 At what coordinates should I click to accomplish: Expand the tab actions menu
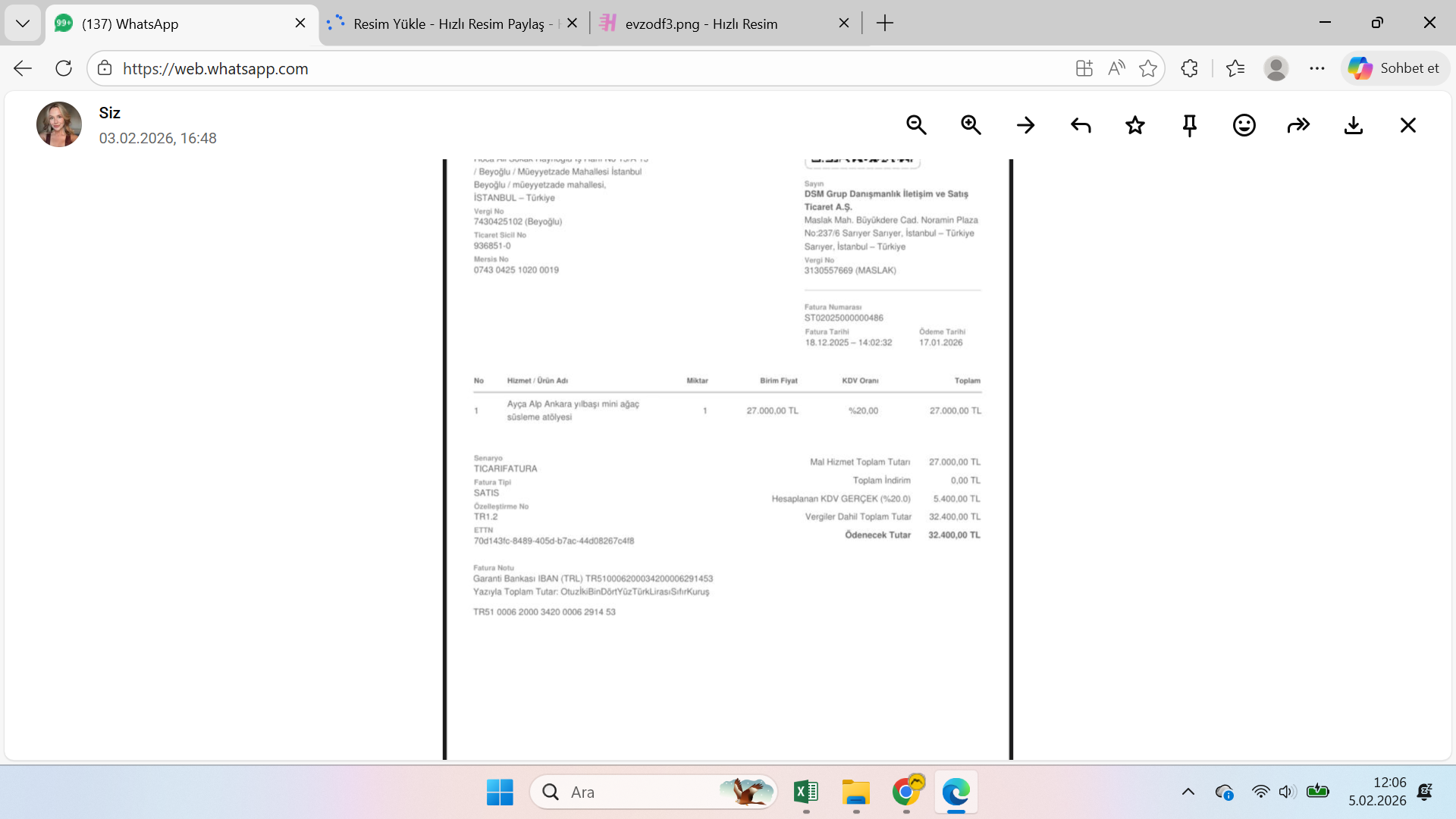tap(23, 24)
